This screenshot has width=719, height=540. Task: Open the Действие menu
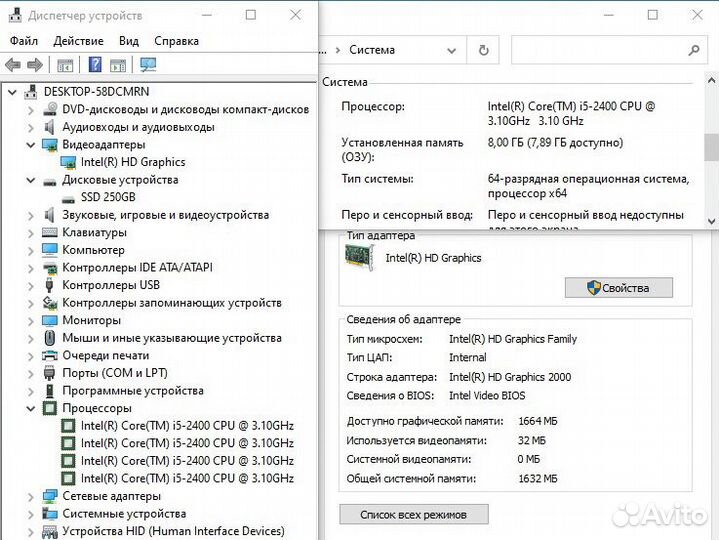tap(78, 41)
